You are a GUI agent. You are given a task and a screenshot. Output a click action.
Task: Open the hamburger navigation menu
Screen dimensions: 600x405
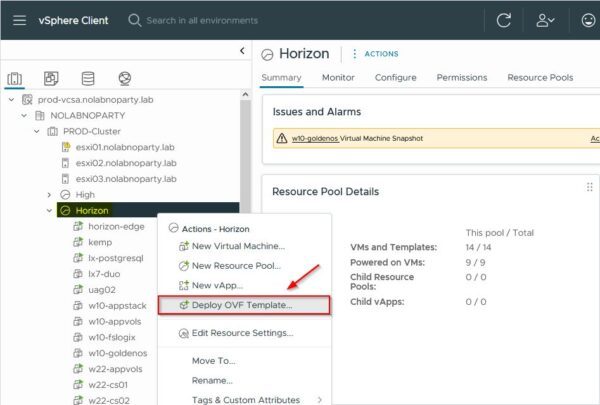pos(20,20)
